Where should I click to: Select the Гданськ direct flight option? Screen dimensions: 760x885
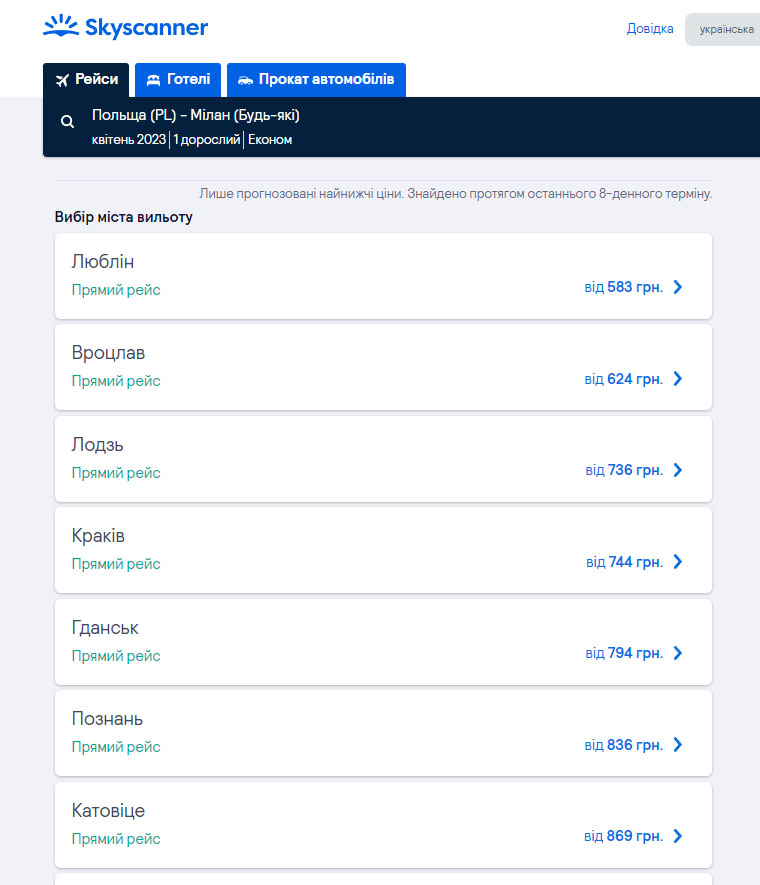coord(383,642)
